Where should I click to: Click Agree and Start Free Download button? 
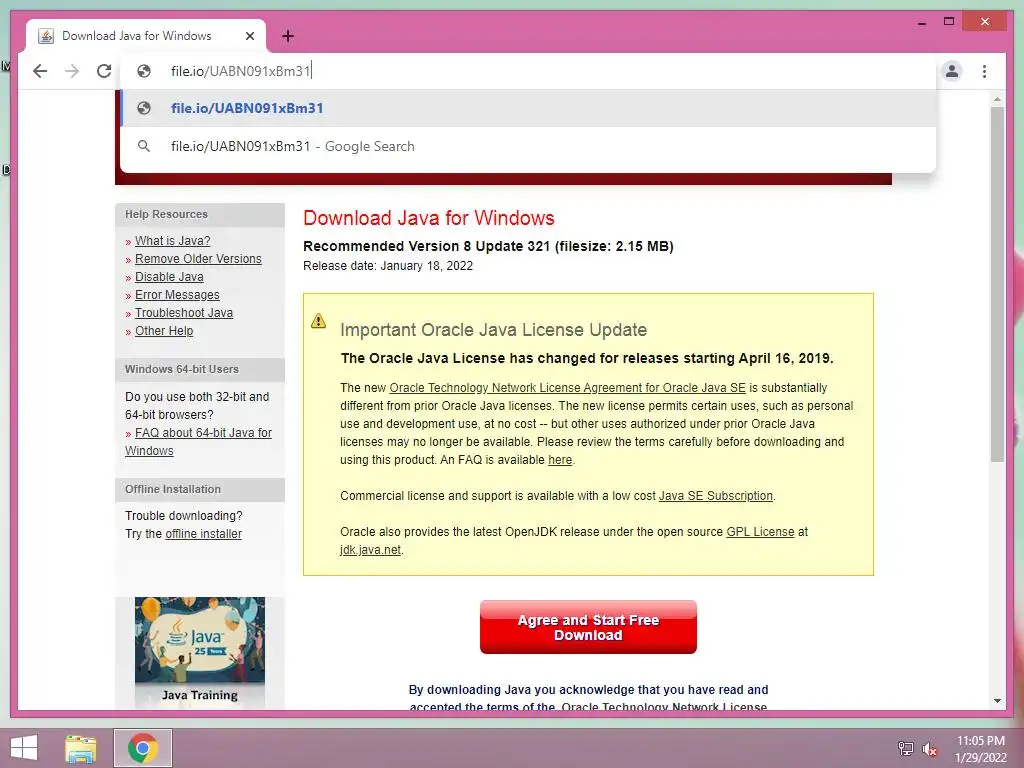[x=588, y=627]
